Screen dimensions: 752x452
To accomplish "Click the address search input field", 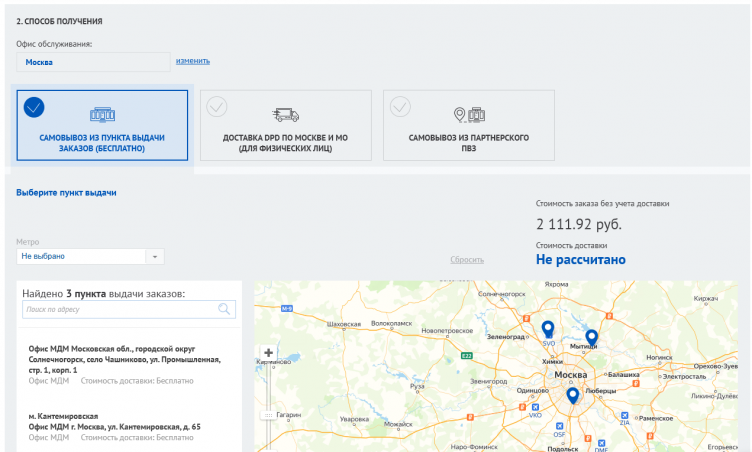I will (x=120, y=310).
